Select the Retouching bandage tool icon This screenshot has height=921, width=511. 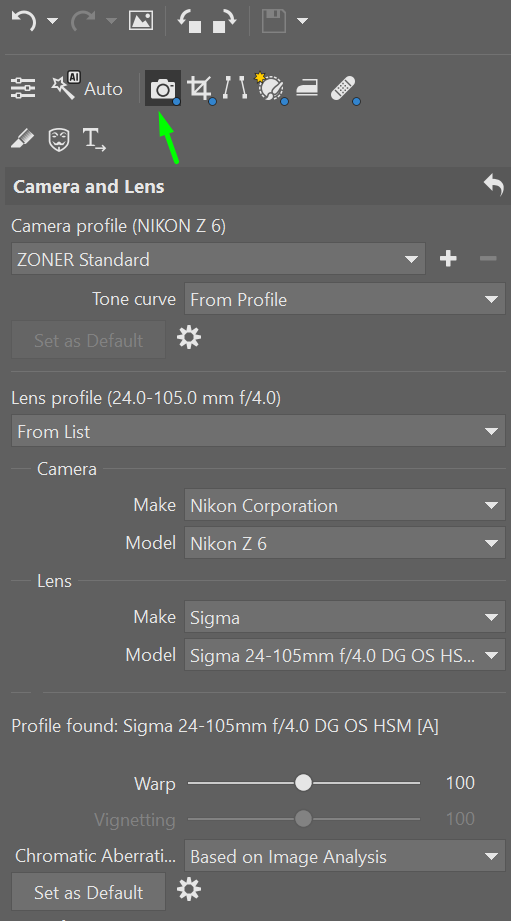click(x=344, y=89)
